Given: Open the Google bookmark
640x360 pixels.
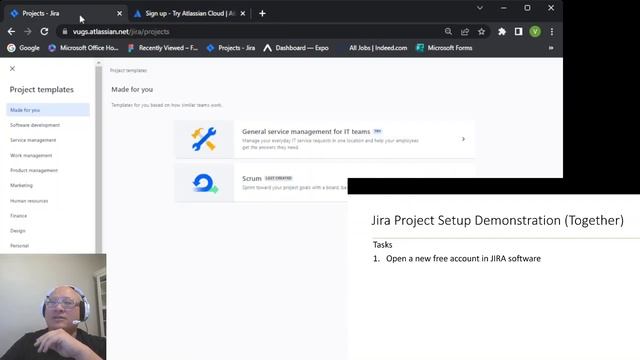Looking at the screenshot, I should (x=23, y=48).
